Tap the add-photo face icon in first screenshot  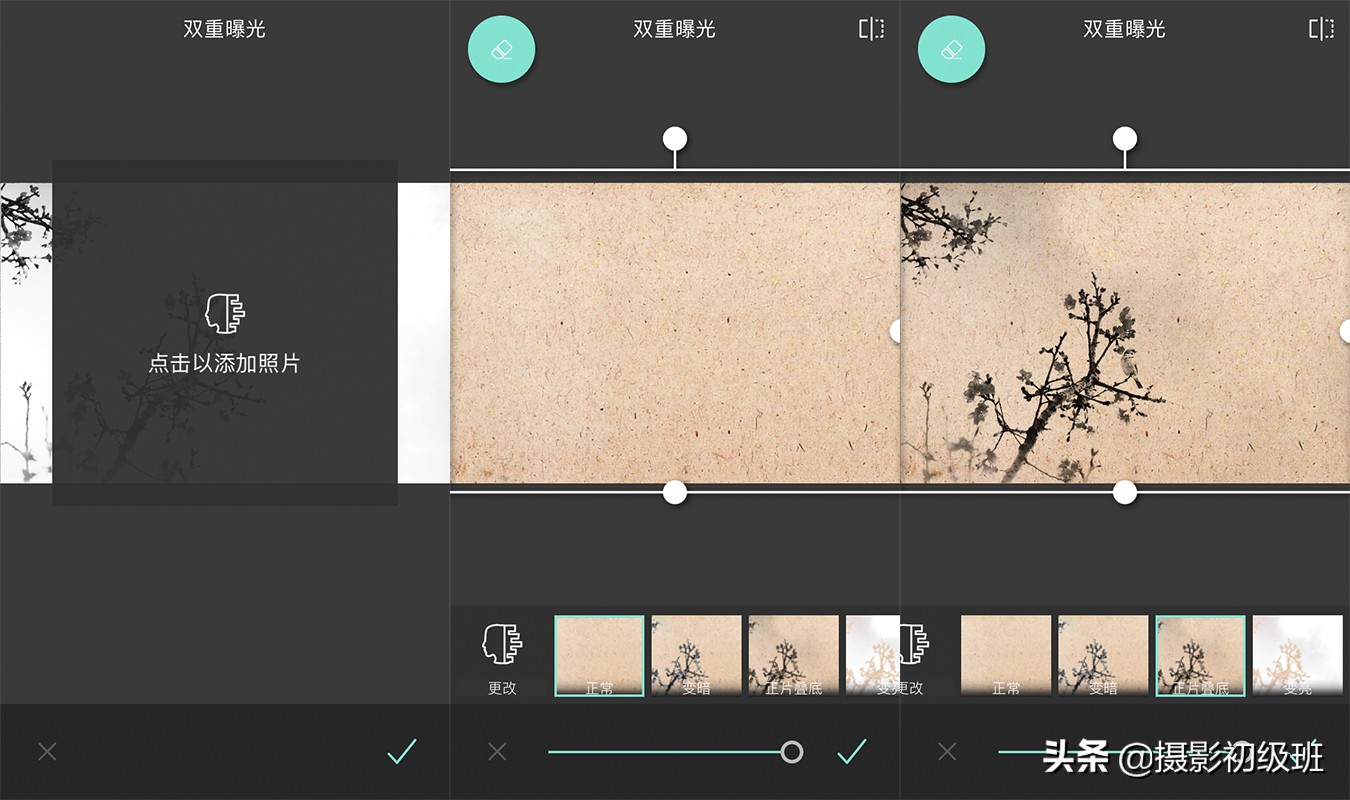click(x=225, y=313)
